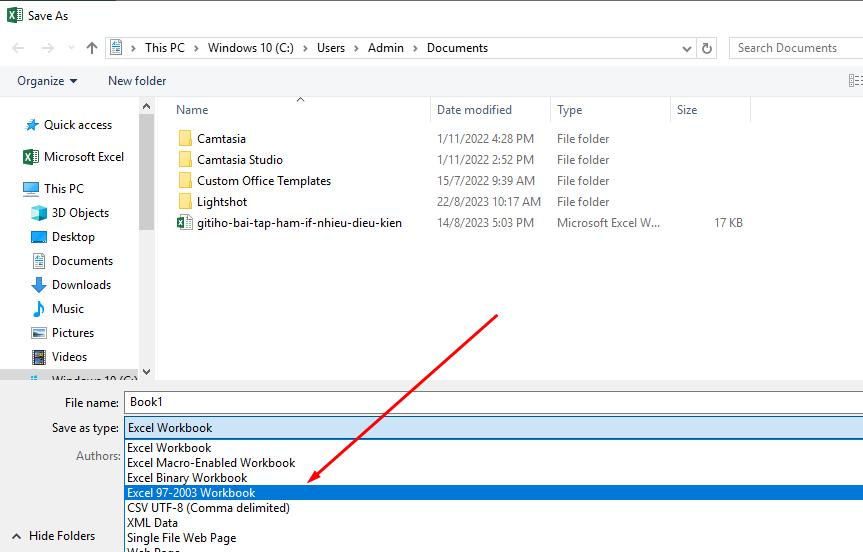The image size is (863, 552).
Task: Select the Lightshot folder
Action: (x=222, y=202)
